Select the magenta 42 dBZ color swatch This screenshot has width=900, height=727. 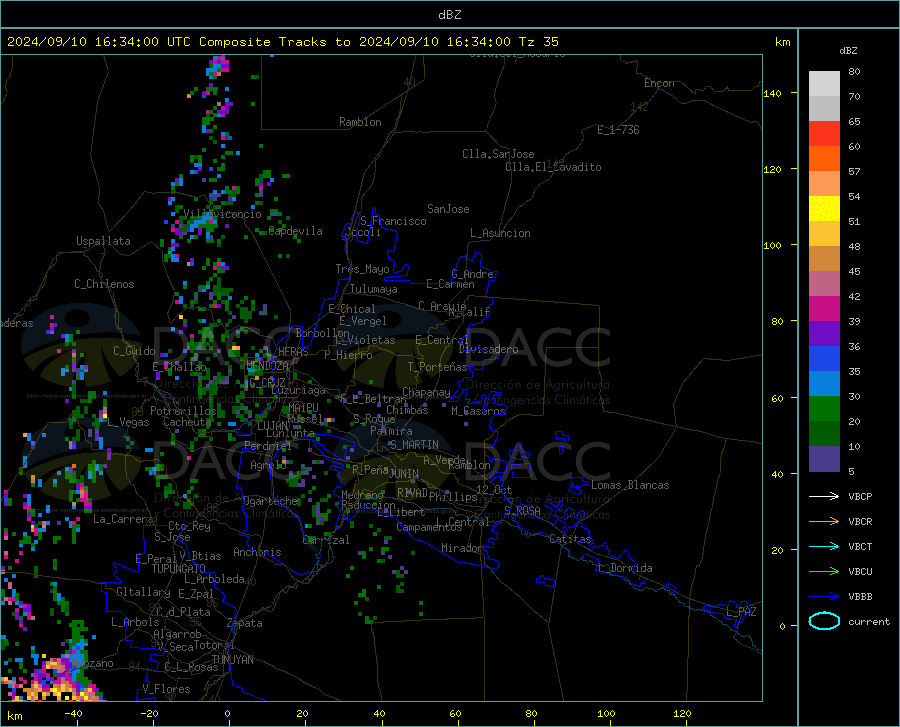click(x=824, y=309)
